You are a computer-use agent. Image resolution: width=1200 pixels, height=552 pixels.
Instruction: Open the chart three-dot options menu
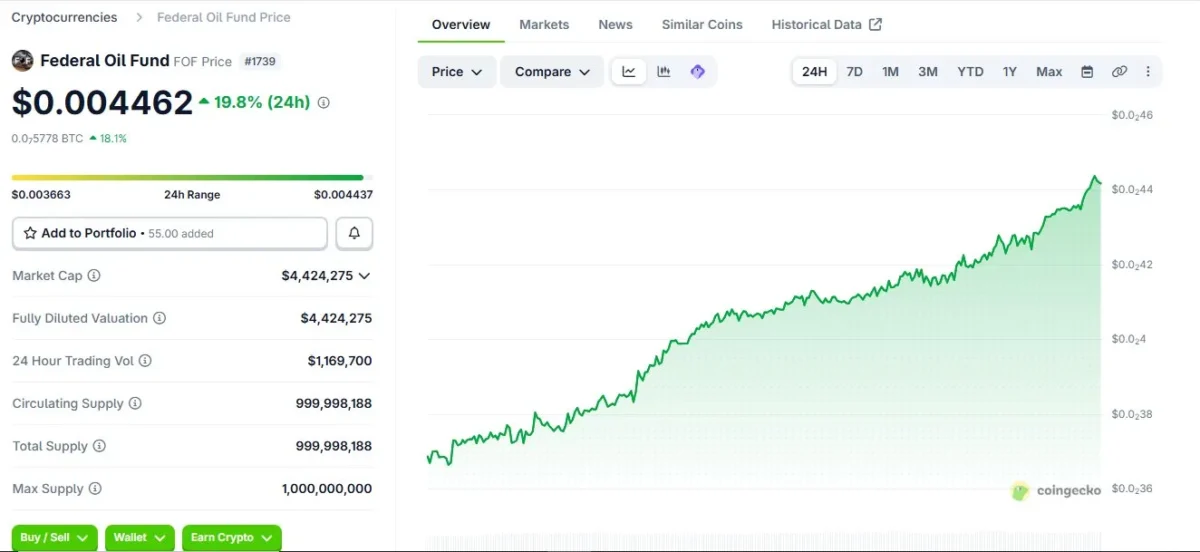(x=1148, y=72)
